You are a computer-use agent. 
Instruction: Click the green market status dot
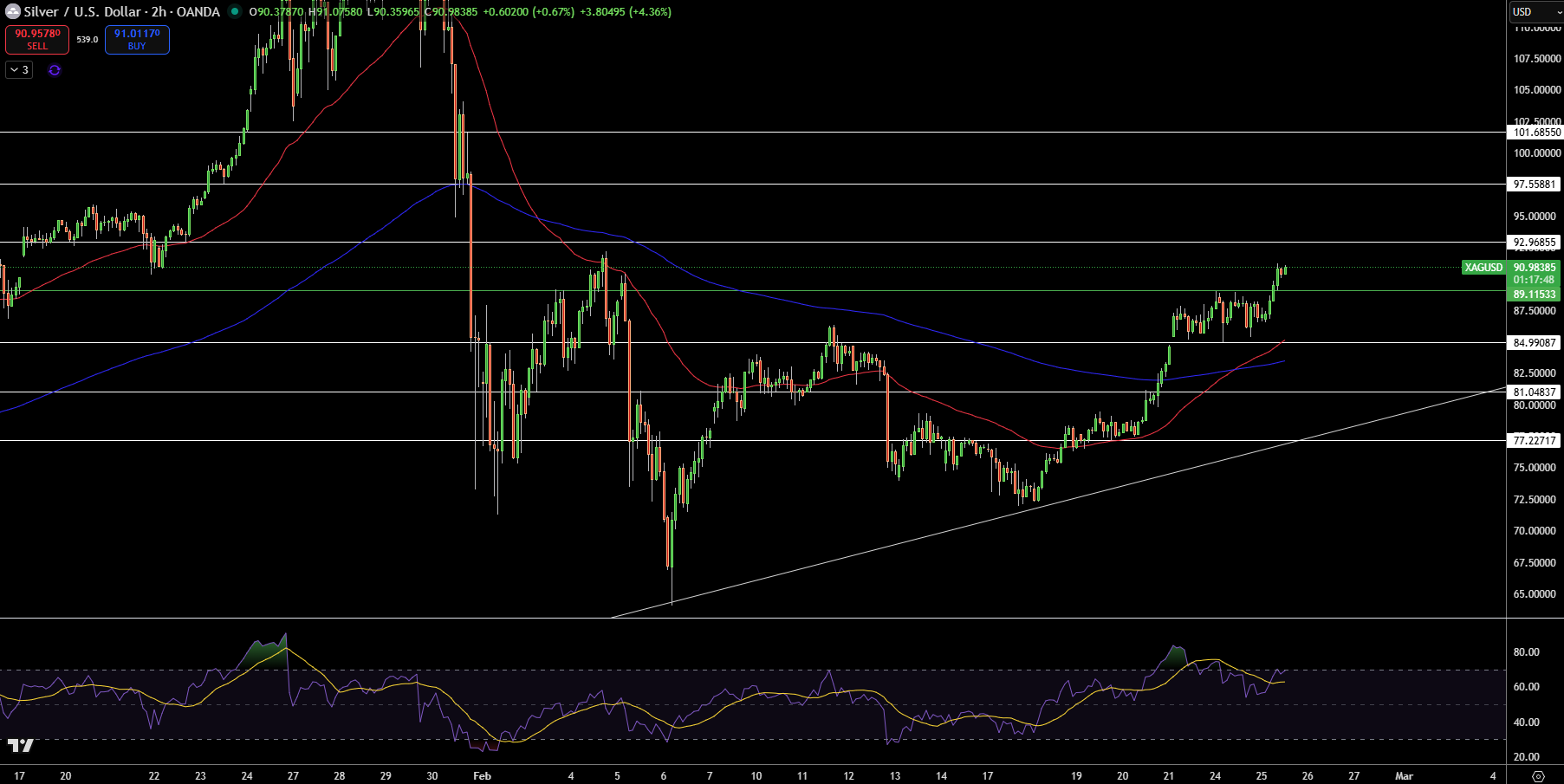pyautogui.click(x=235, y=11)
